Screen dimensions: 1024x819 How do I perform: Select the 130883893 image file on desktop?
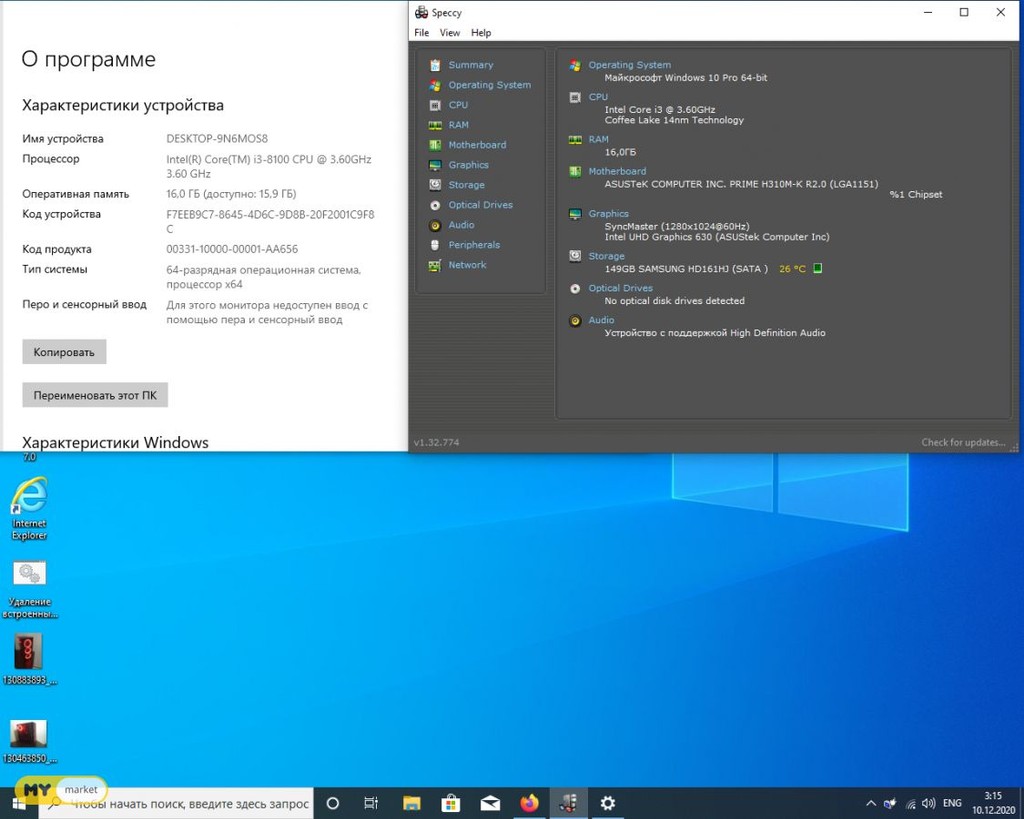point(29,660)
